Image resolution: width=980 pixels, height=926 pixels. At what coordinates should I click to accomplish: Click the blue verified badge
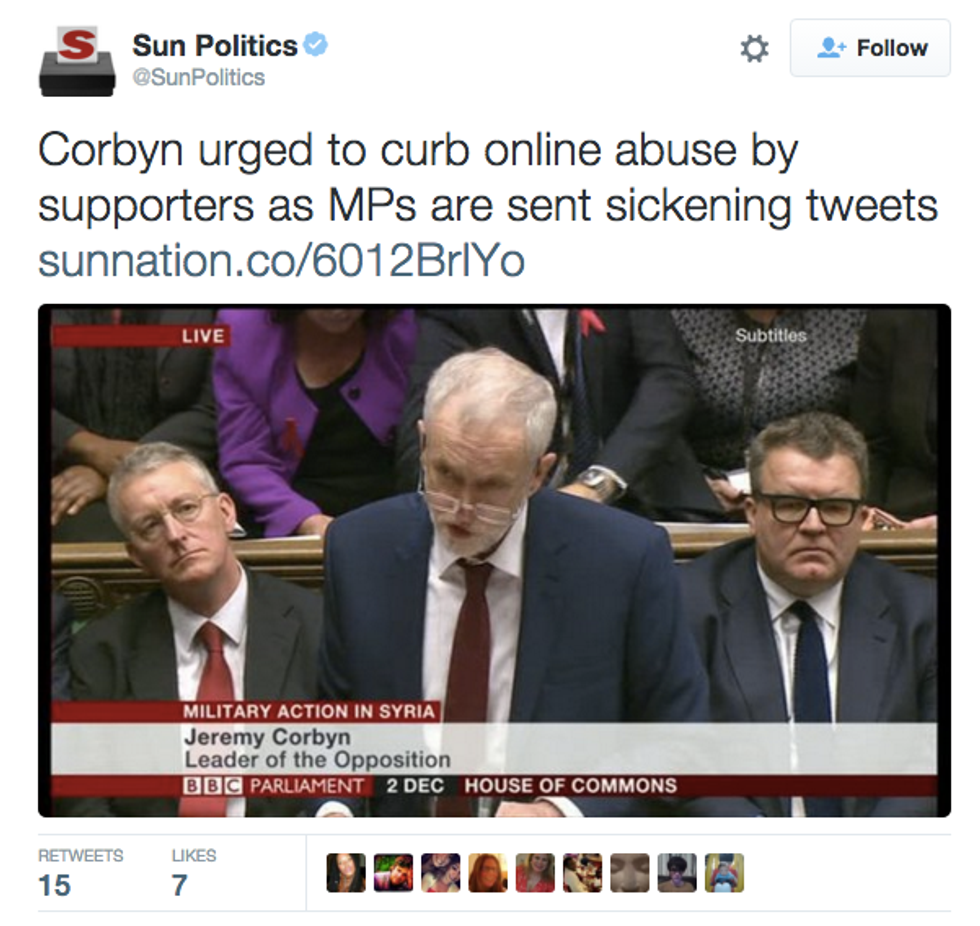[316, 44]
